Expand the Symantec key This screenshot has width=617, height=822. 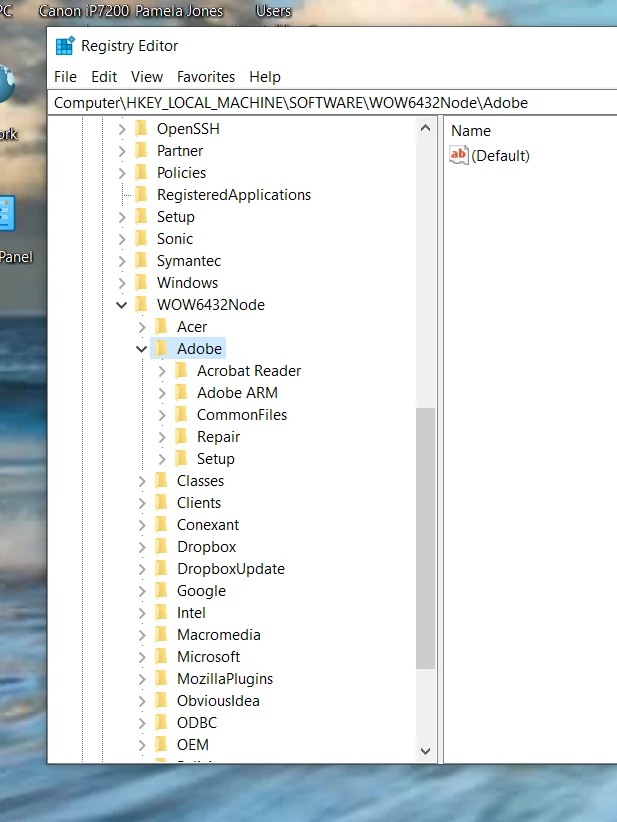pyautogui.click(x=122, y=261)
